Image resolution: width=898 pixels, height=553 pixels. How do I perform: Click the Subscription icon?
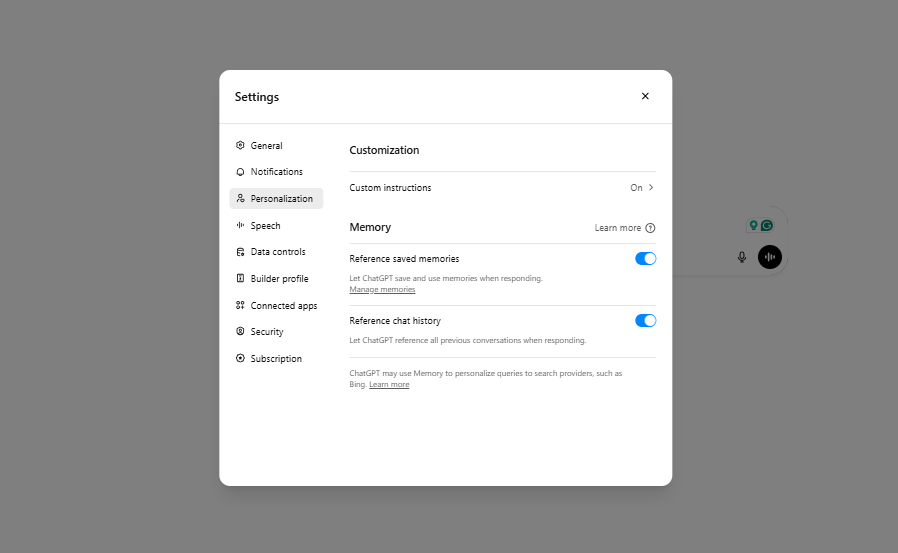[x=240, y=359]
